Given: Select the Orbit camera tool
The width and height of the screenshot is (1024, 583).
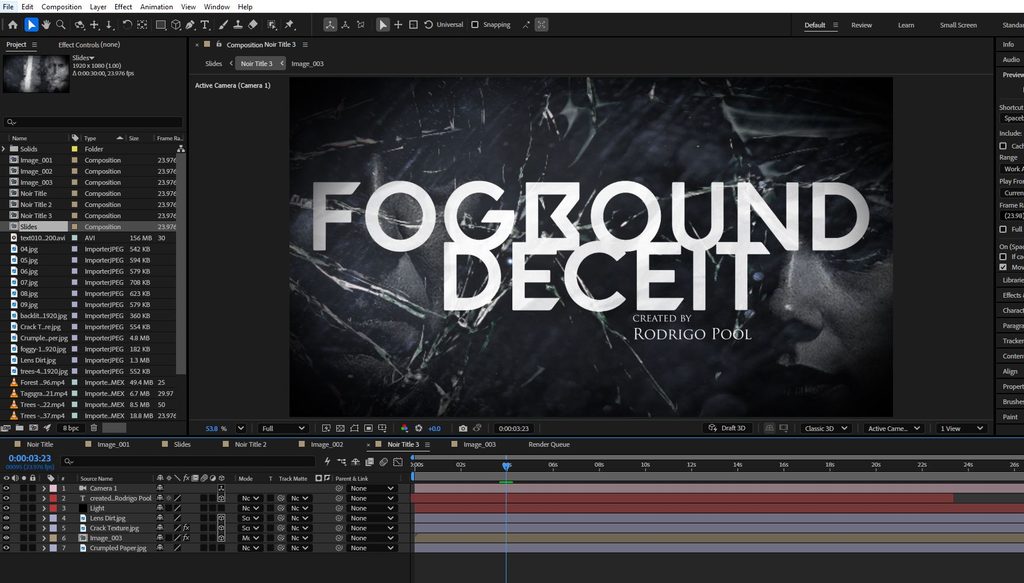Looking at the screenshot, I should point(80,25).
